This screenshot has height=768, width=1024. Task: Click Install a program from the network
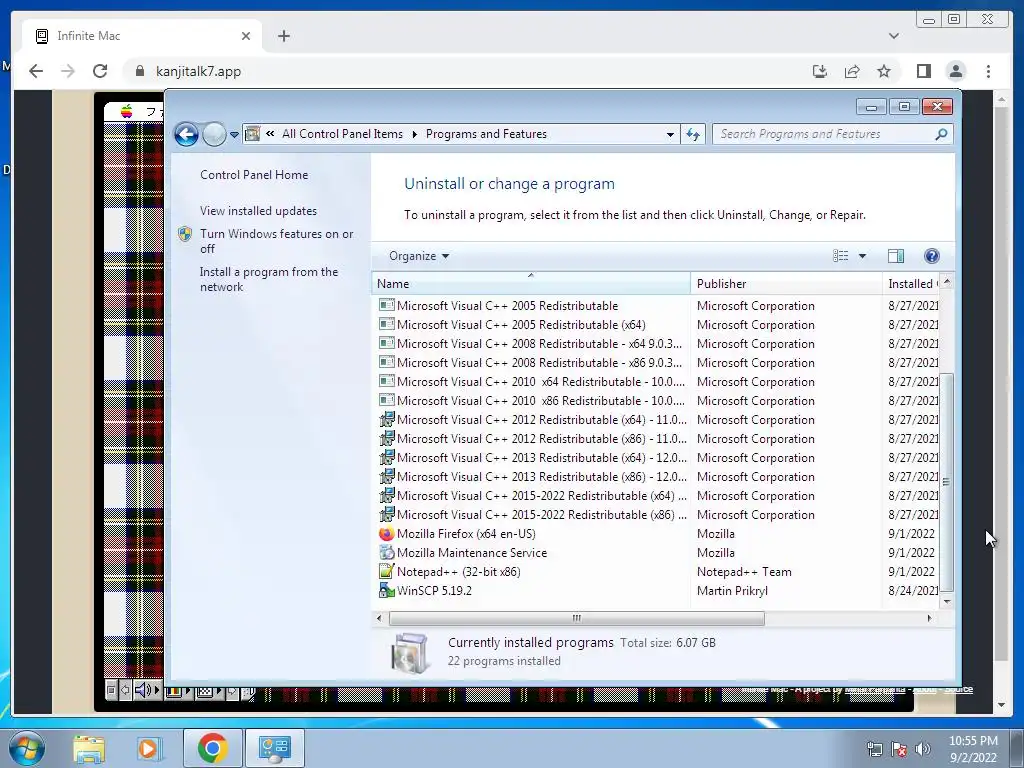(x=268, y=279)
